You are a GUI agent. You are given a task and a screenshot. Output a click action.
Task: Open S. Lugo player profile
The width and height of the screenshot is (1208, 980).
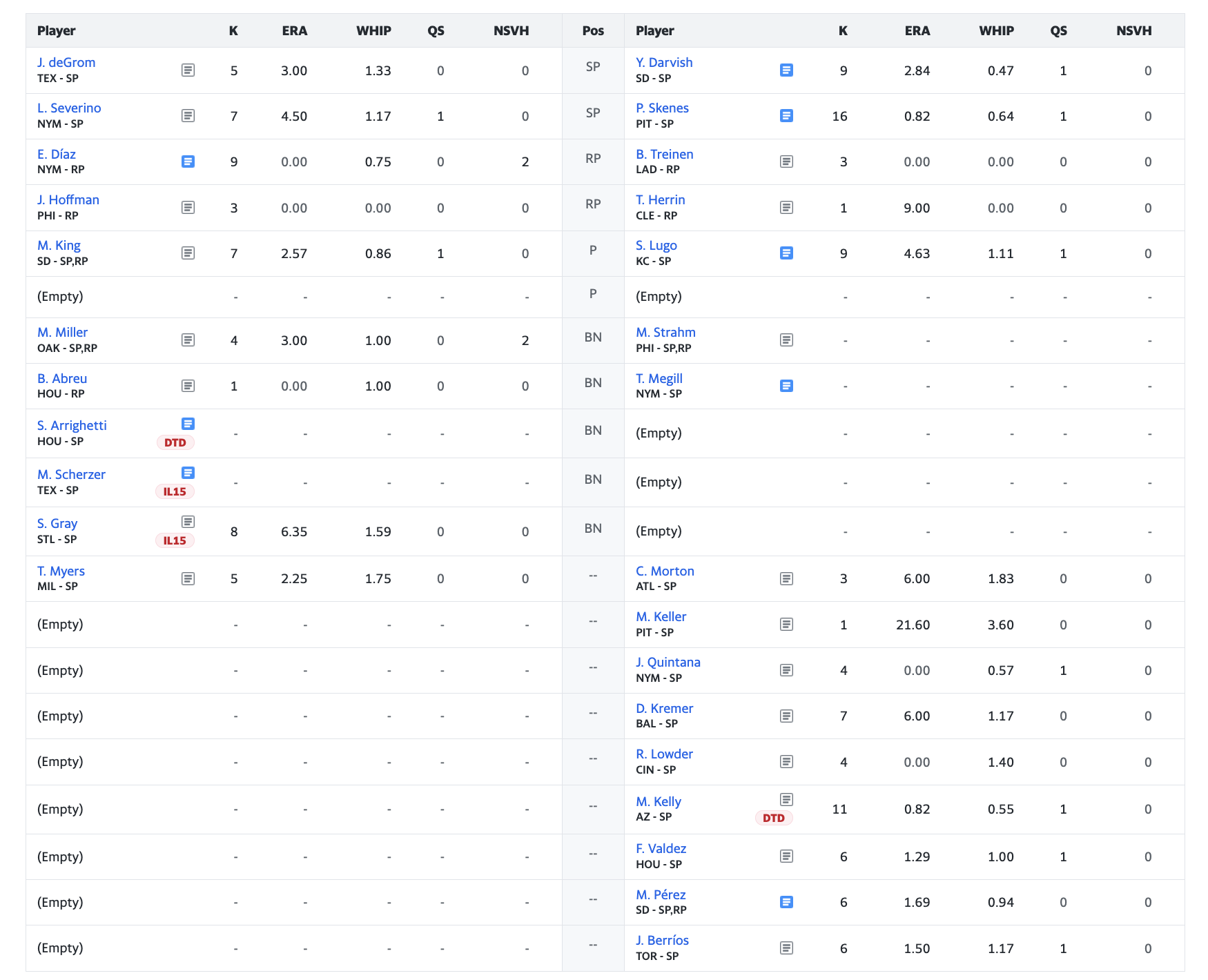(656, 245)
